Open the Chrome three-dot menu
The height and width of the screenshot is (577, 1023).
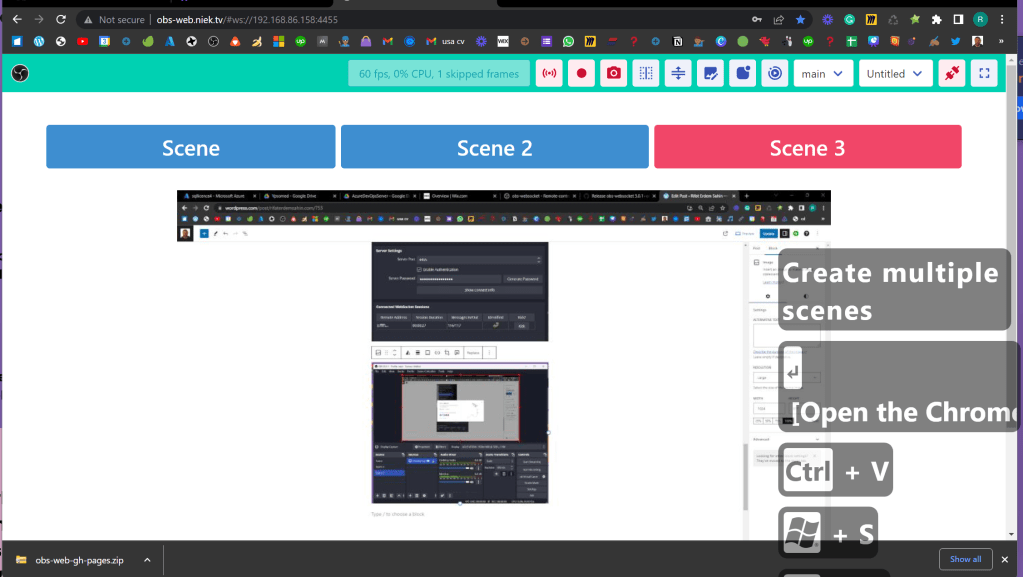pyautogui.click(x=1002, y=20)
